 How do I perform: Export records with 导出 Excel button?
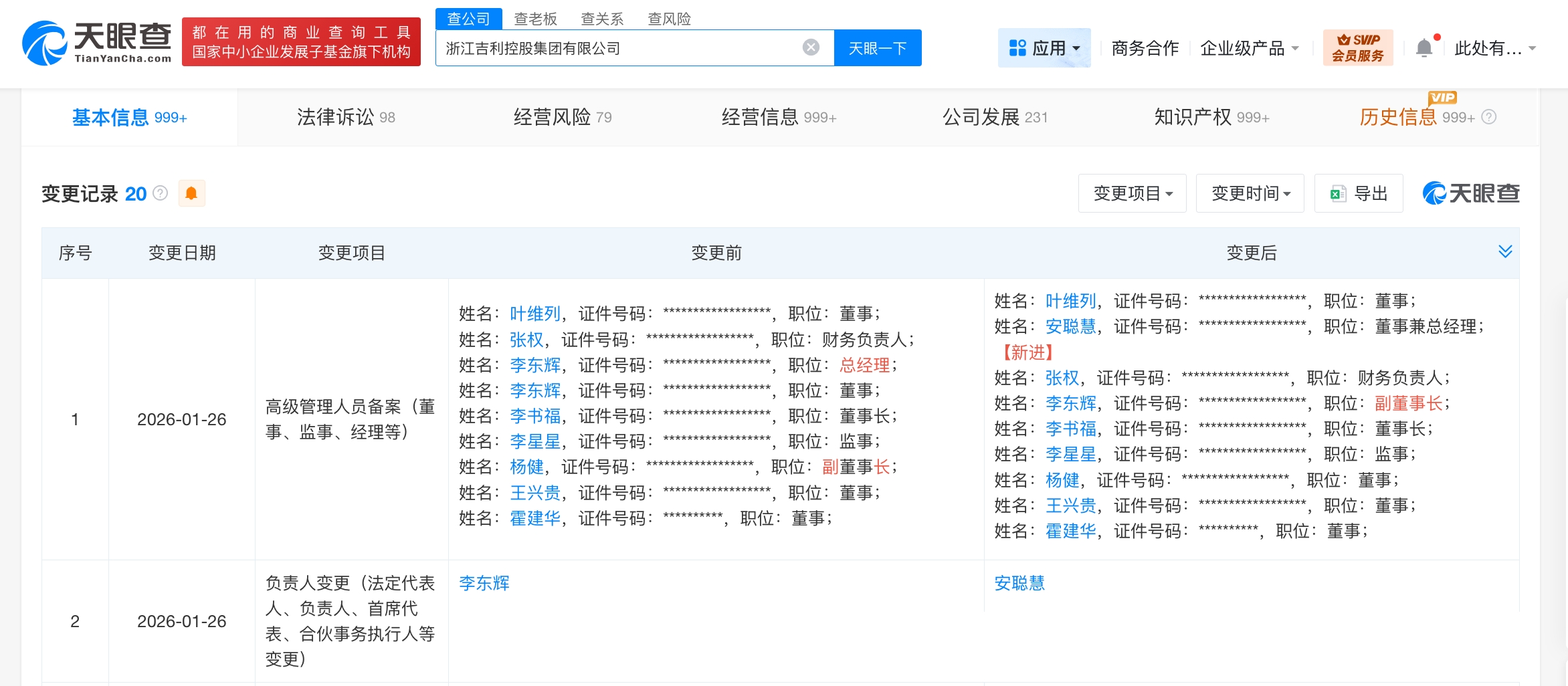(1359, 194)
